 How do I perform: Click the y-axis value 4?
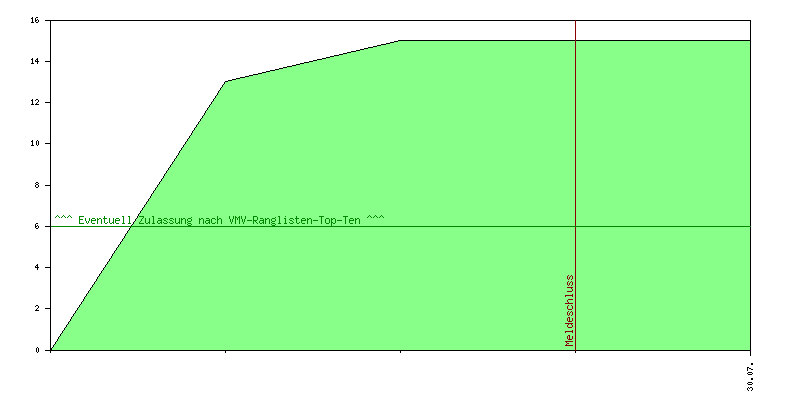37,268
